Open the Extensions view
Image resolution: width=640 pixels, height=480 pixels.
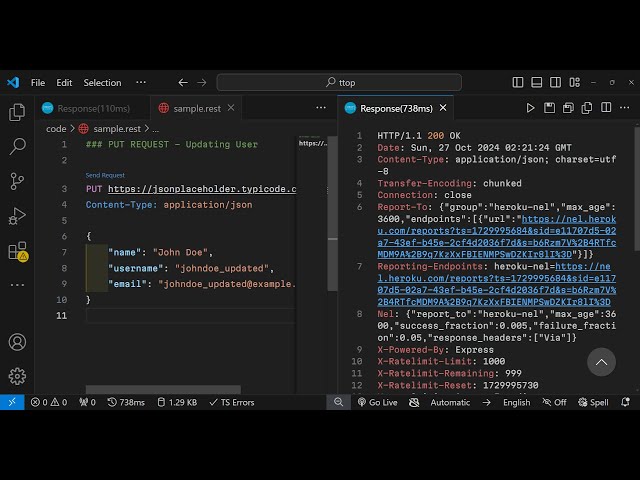17,251
